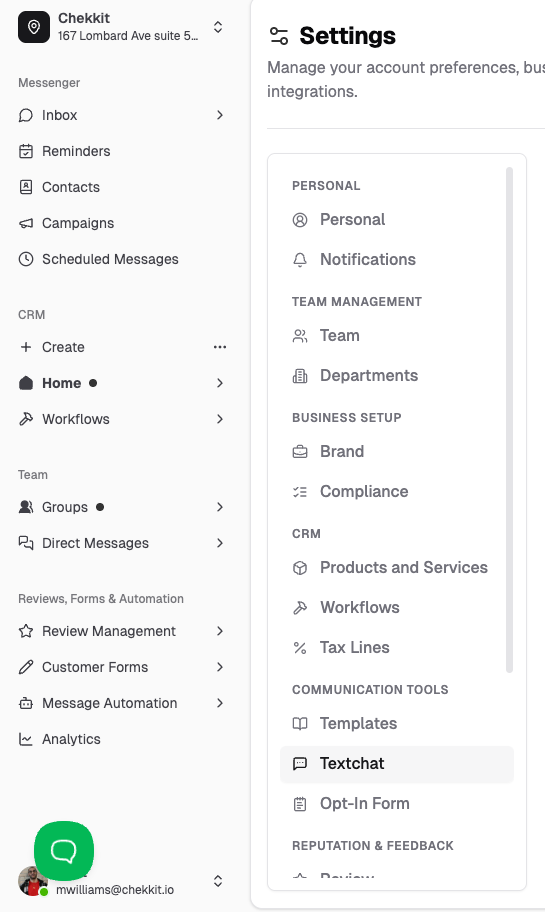Click the settings menu vertical scrollbar
Image resolution: width=545 pixels, height=912 pixels.
[x=510, y=420]
